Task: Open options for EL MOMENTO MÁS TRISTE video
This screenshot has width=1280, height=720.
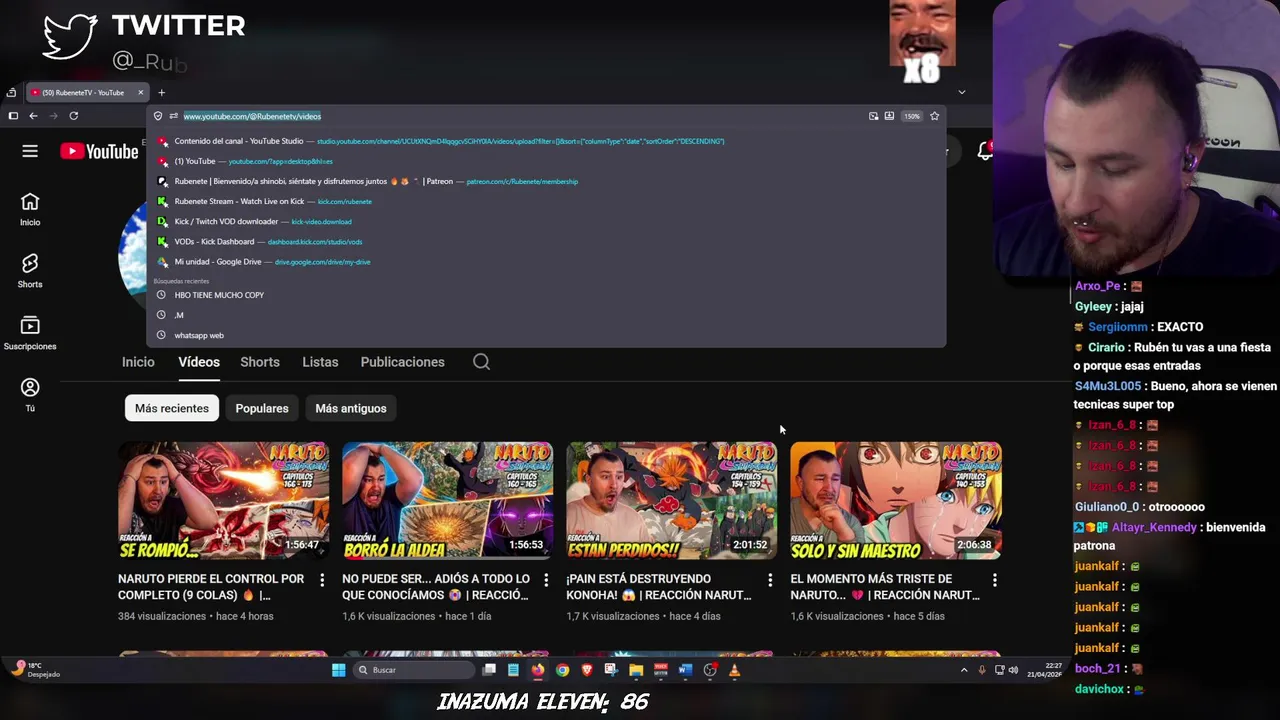Action: (x=994, y=580)
